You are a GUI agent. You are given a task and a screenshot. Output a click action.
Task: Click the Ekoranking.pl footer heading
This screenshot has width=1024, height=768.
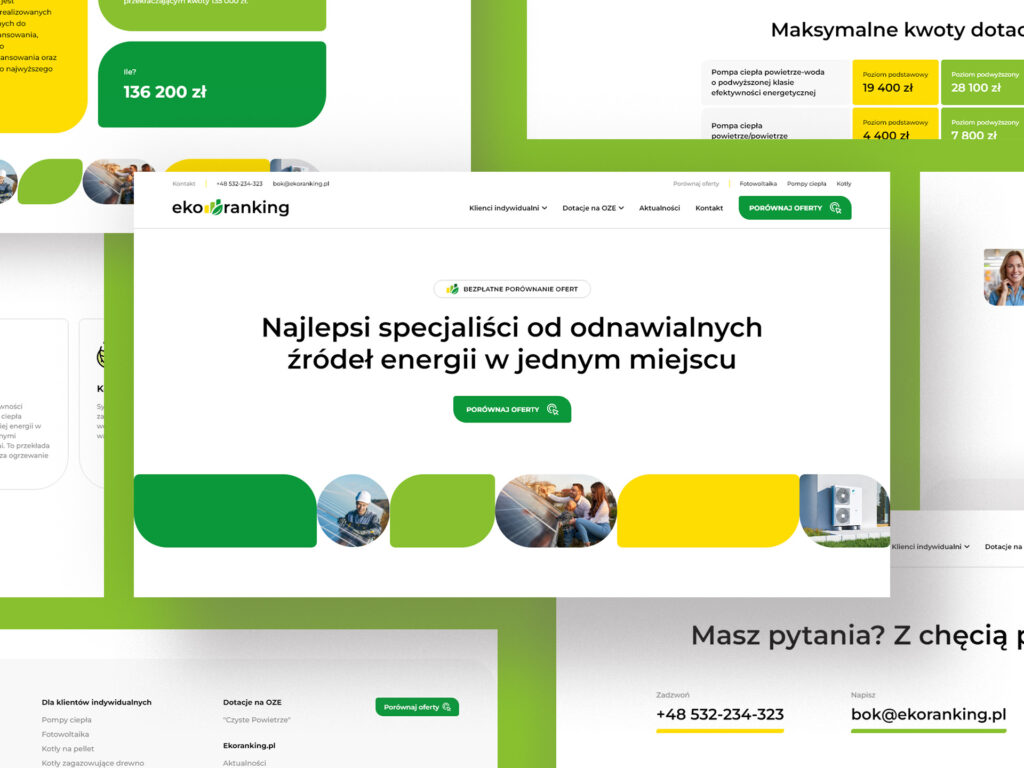tap(249, 746)
